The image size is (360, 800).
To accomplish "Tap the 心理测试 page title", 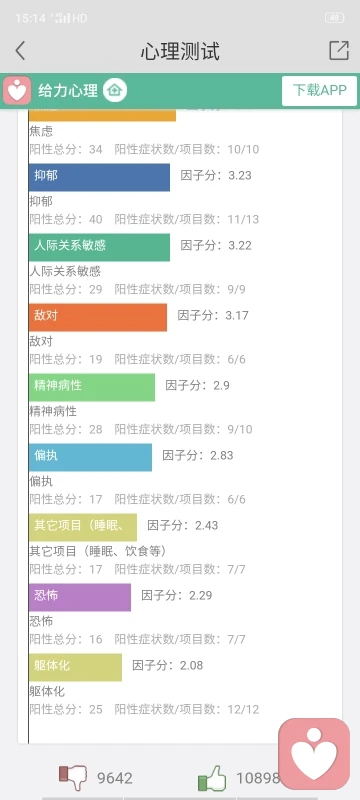I will click(180, 52).
